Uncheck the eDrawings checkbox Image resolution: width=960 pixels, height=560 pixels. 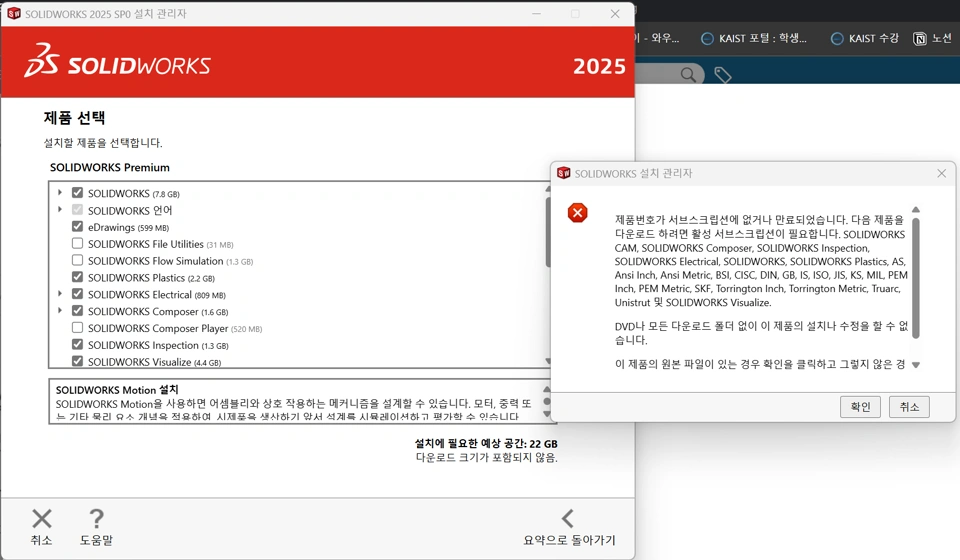pyautogui.click(x=77, y=226)
